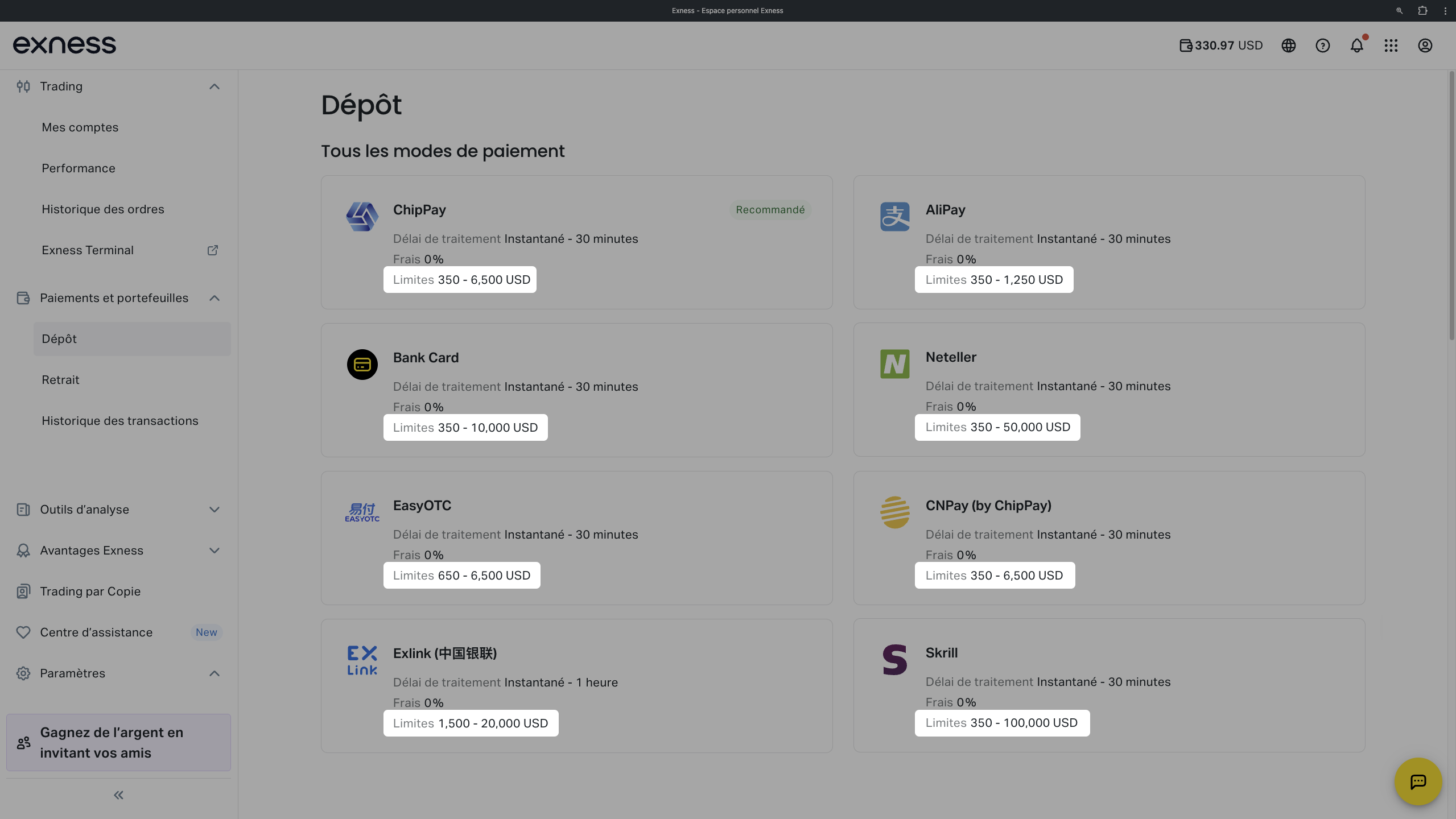The width and height of the screenshot is (1456, 819).
Task: Open the browser extensions puzzle icon
Action: pyautogui.click(x=1422, y=11)
